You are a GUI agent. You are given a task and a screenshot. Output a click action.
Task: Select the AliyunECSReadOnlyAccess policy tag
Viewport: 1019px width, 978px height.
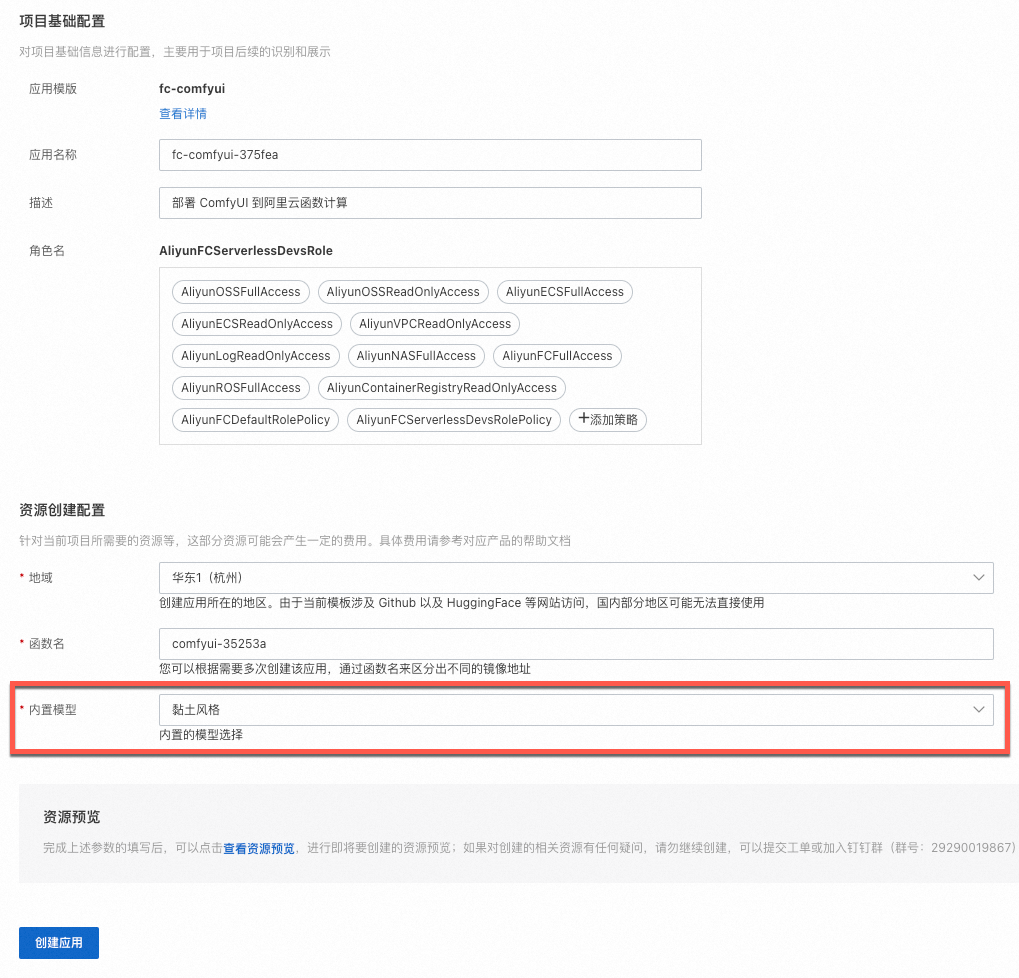[257, 324]
